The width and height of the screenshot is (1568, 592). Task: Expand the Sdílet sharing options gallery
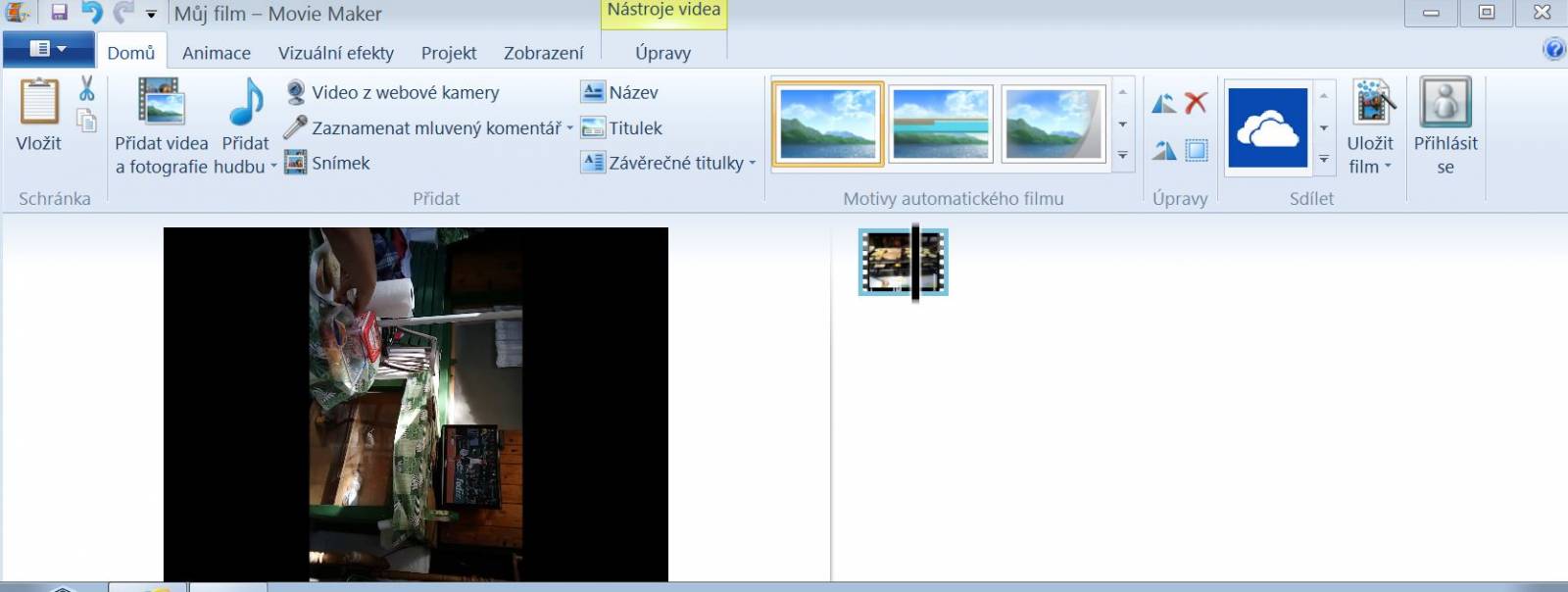click(1324, 159)
